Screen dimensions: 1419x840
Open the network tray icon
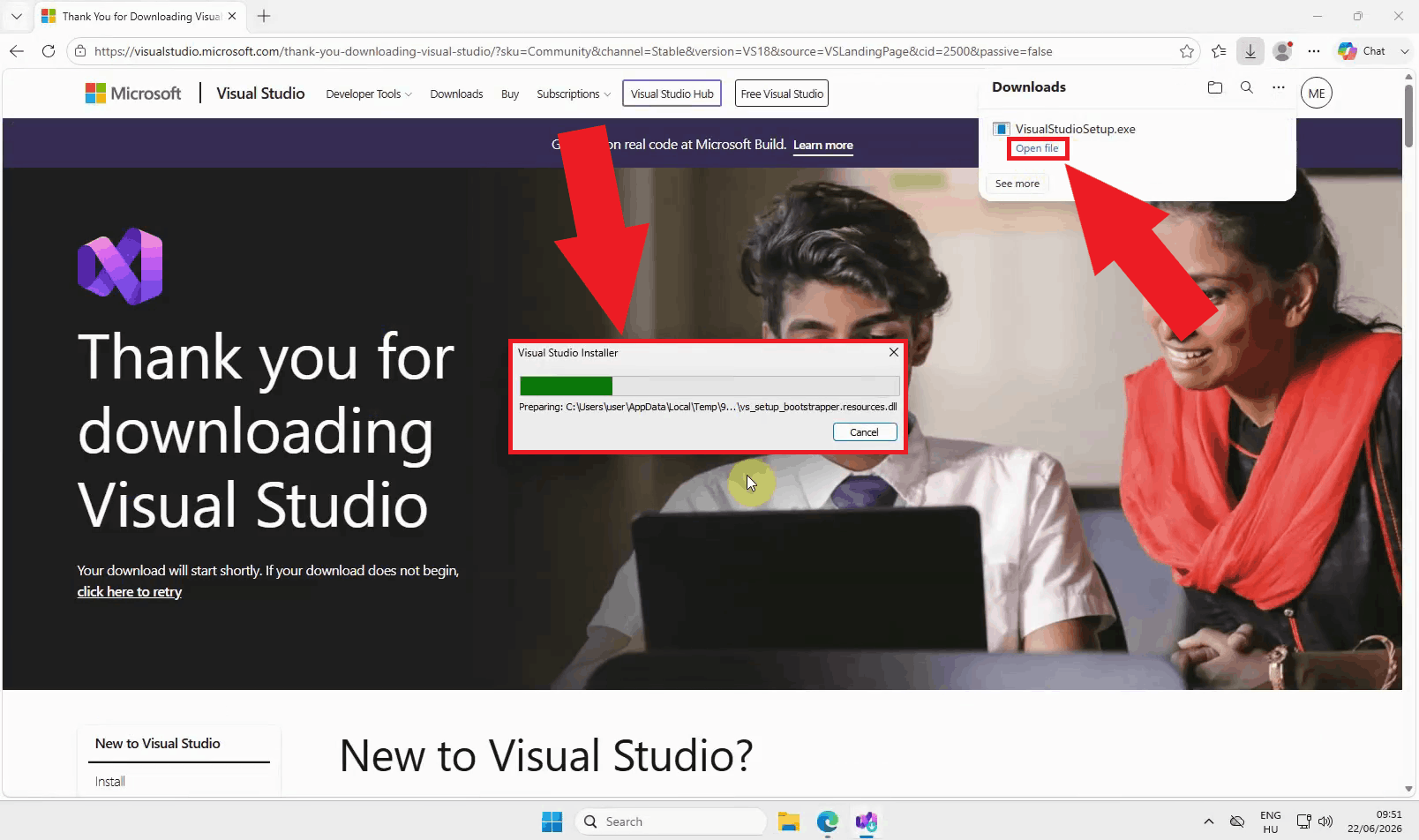1303,821
